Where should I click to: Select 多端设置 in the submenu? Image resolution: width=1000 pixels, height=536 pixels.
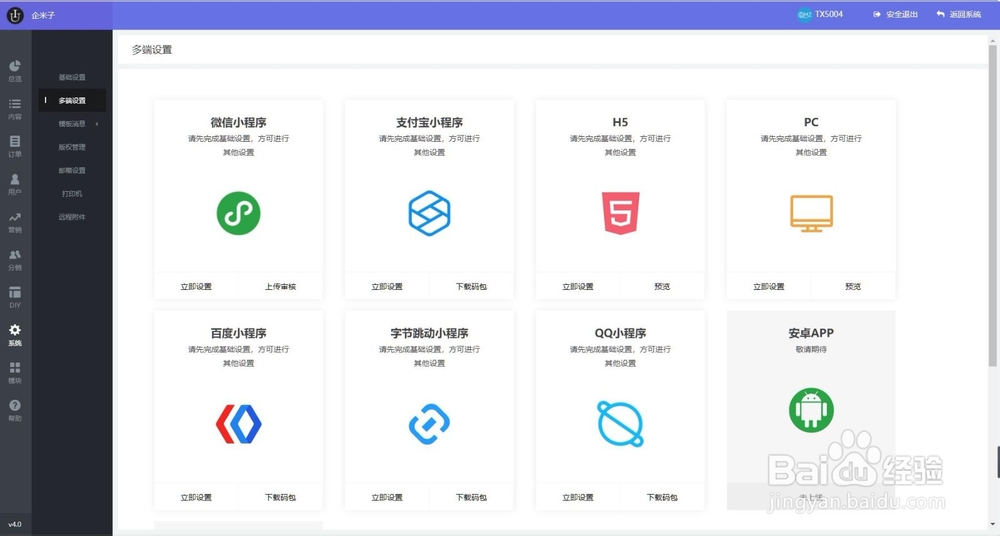72,100
